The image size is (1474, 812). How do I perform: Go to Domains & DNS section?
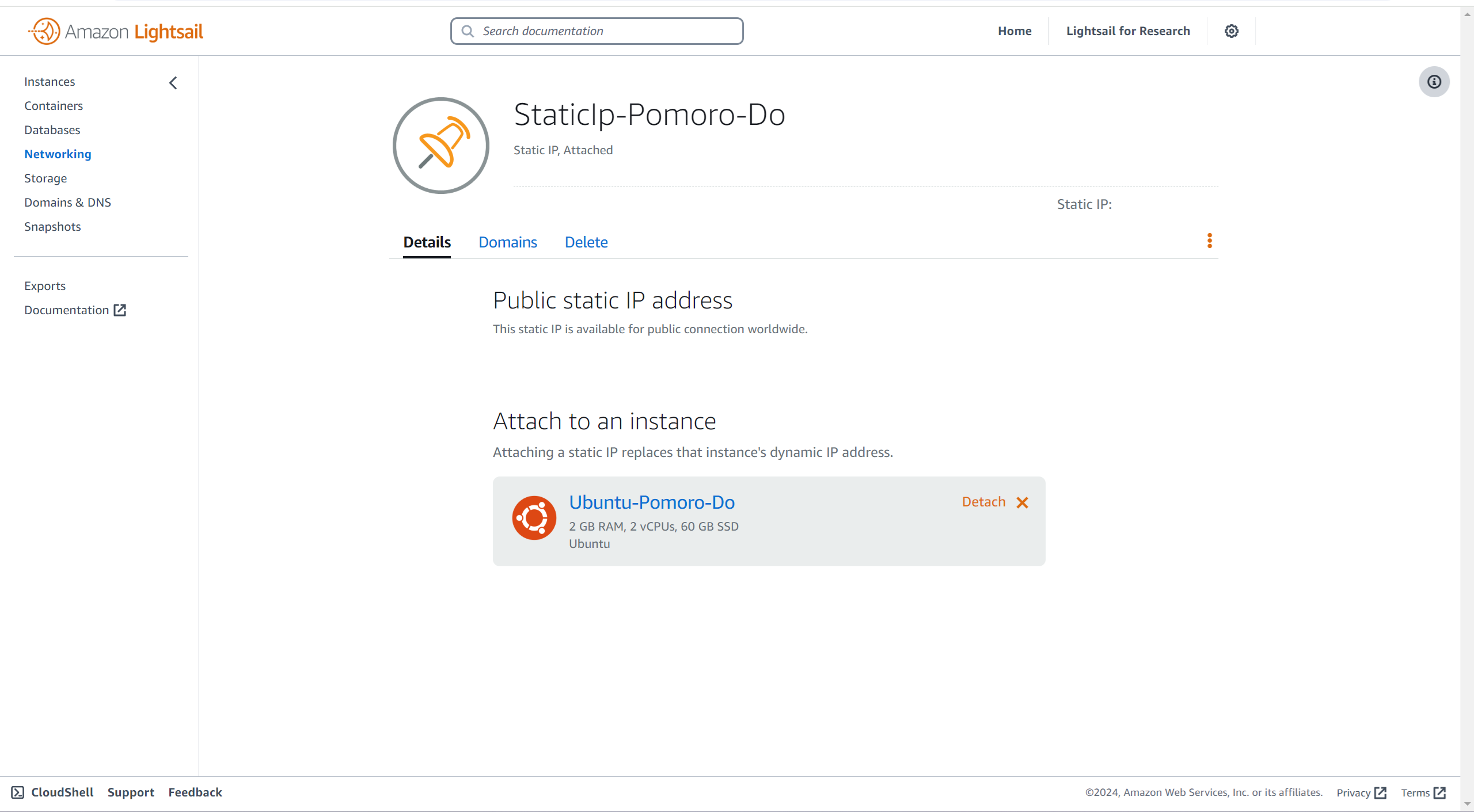(x=67, y=203)
